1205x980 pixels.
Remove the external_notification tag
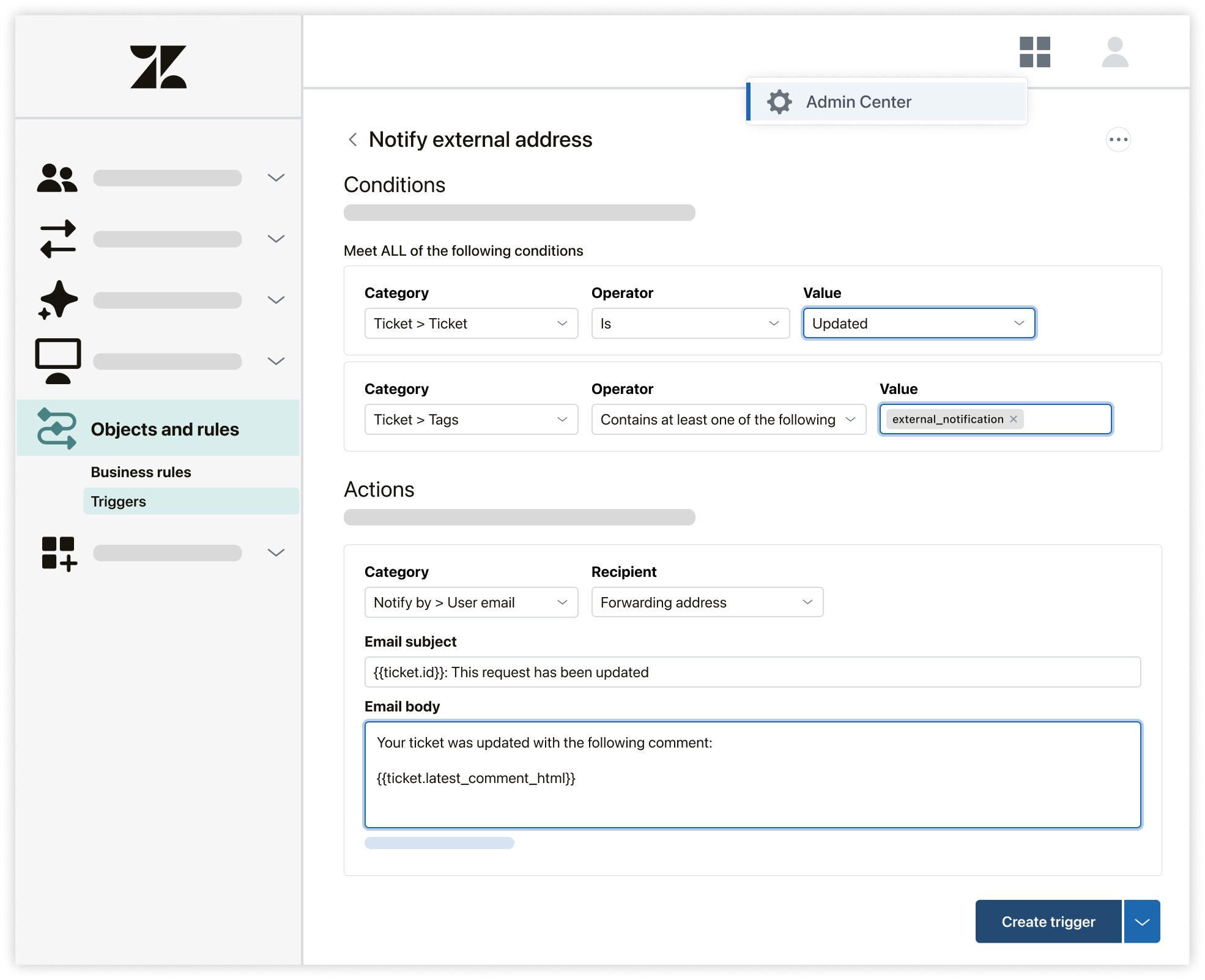(x=1014, y=419)
